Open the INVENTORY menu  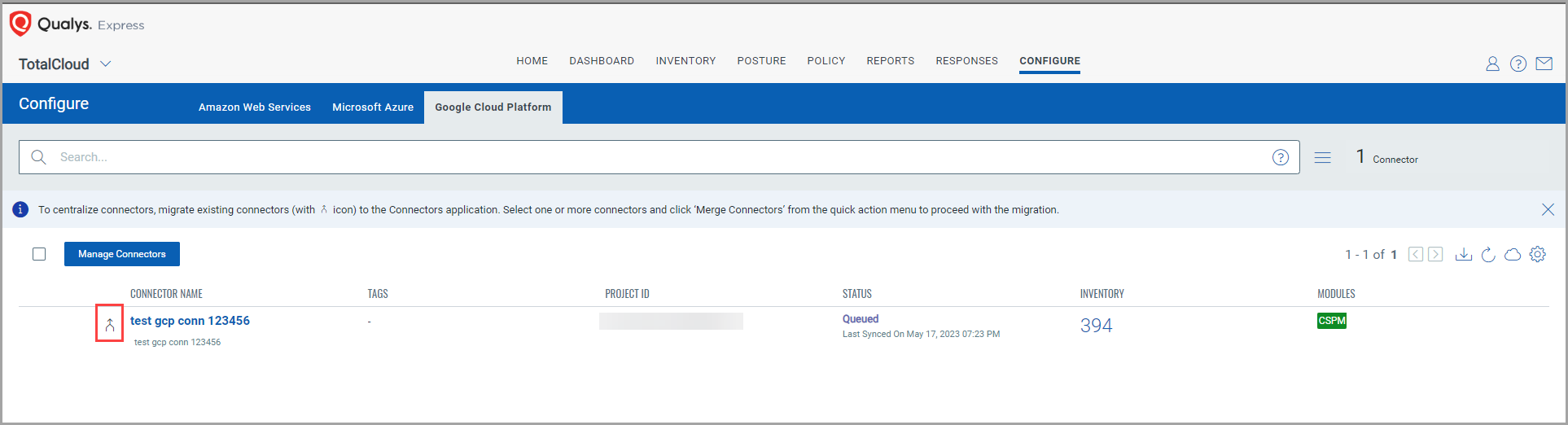point(685,61)
